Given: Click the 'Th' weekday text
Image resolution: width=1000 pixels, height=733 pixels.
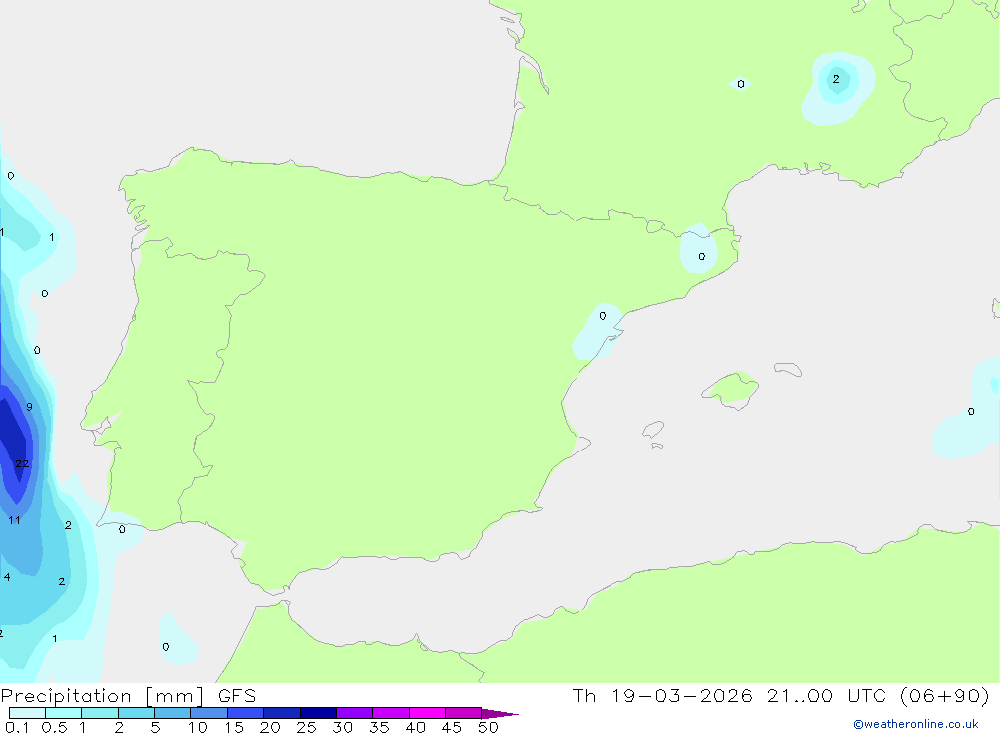Looking at the screenshot, I should (x=584, y=695).
